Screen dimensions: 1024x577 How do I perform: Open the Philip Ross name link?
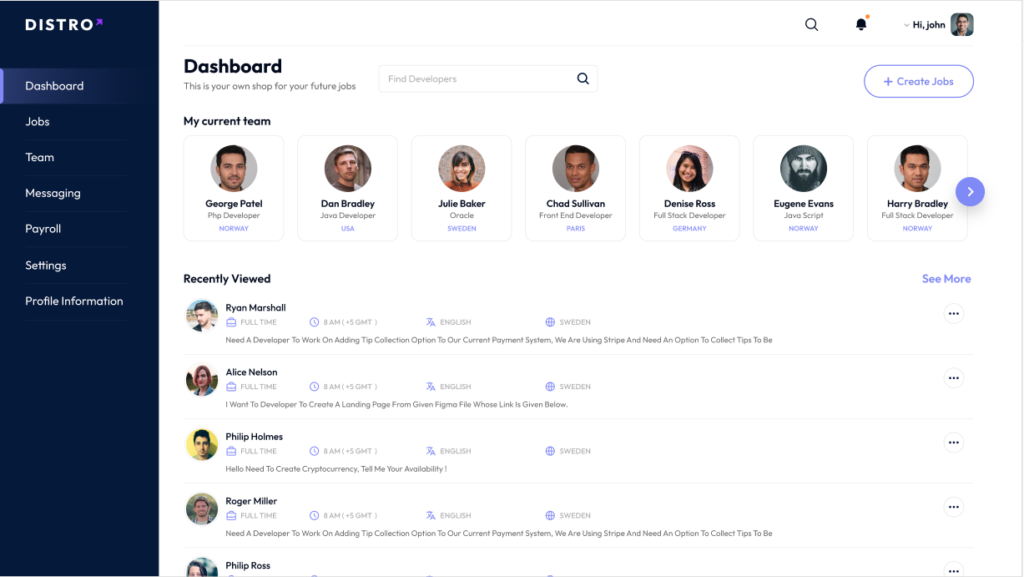pos(248,565)
